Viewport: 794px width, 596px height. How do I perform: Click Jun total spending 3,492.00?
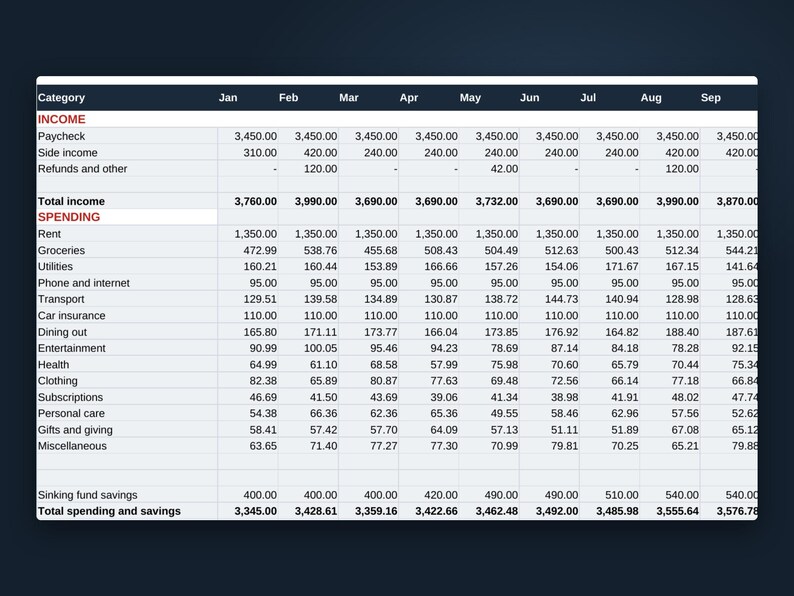(549, 511)
